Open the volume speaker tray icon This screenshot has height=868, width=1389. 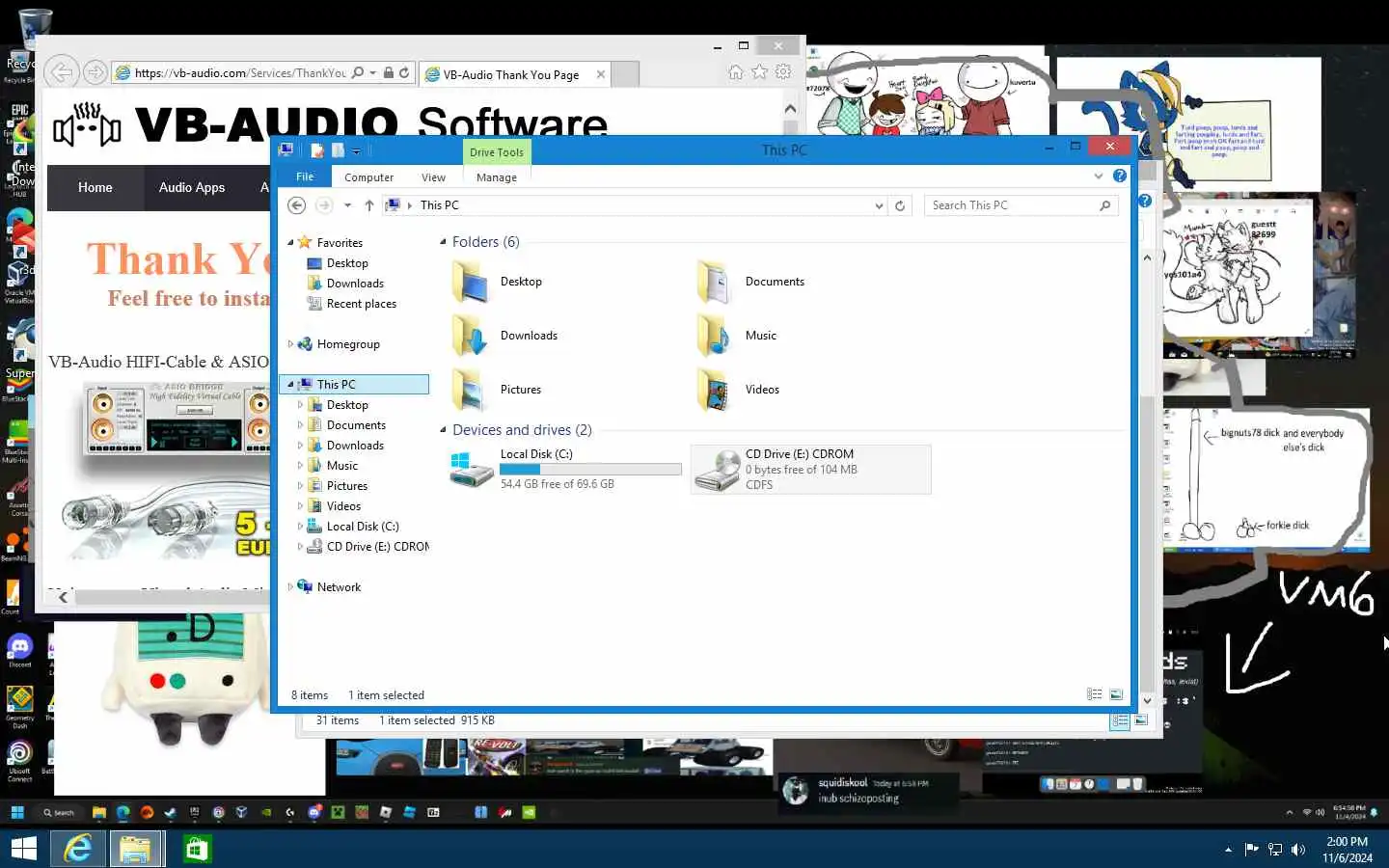click(1298, 850)
